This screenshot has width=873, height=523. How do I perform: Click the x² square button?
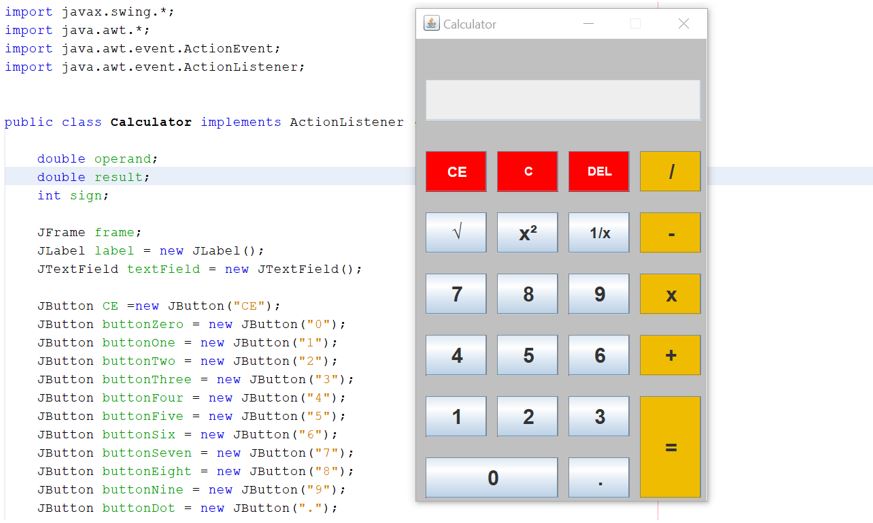pos(527,233)
